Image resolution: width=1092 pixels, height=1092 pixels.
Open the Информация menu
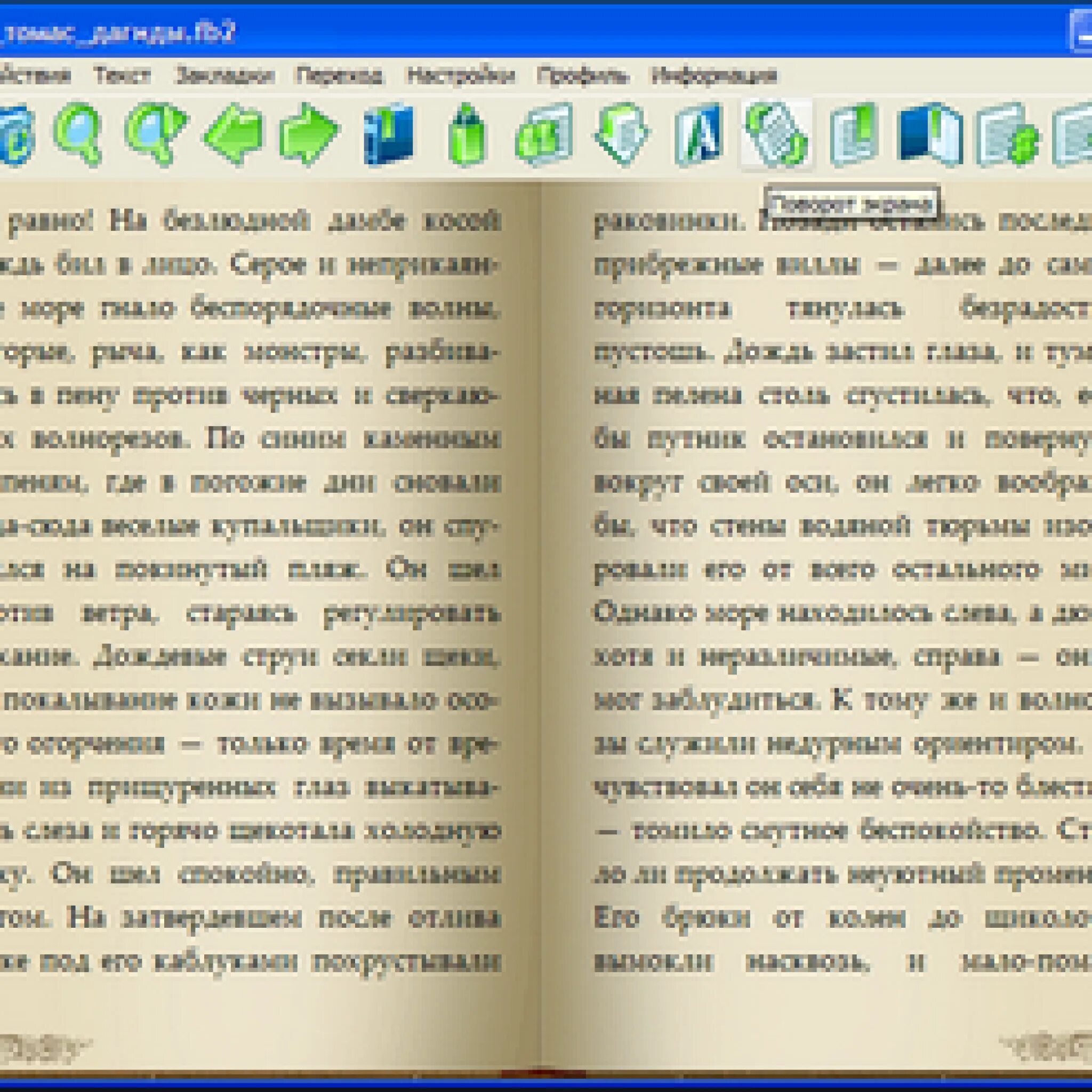click(x=714, y=75)
